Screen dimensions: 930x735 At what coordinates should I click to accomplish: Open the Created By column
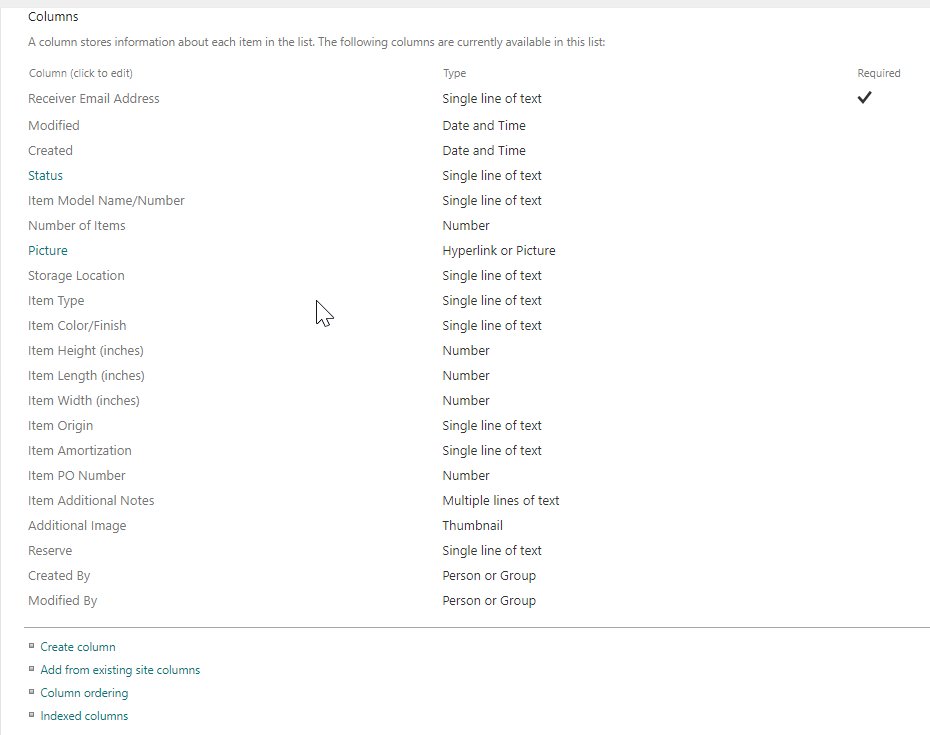pos(59,575)
